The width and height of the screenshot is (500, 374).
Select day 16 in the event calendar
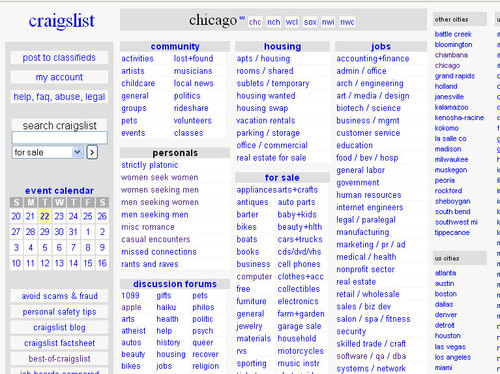[x=102, y=263]
